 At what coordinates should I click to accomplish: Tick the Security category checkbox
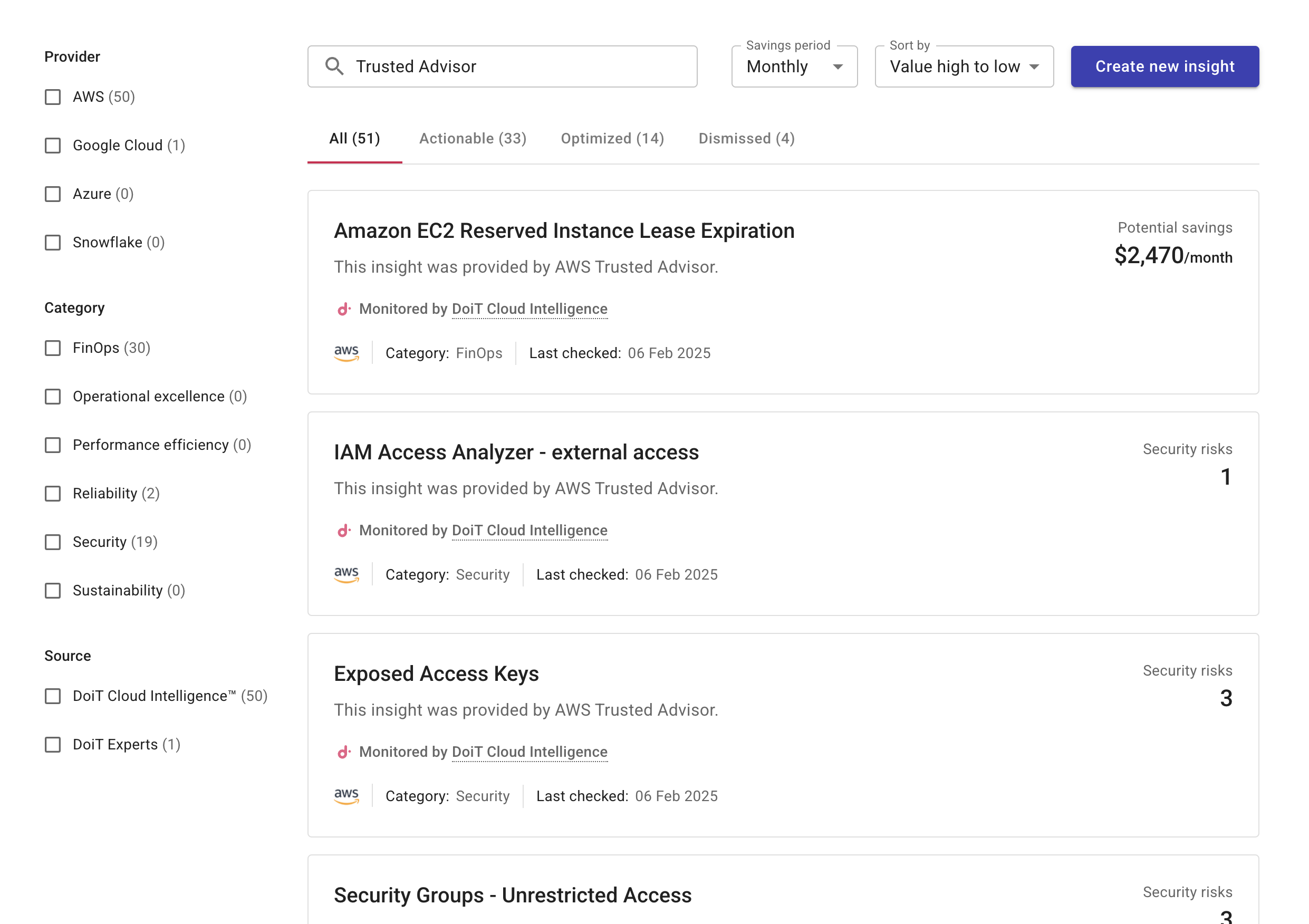coord(53,542)
